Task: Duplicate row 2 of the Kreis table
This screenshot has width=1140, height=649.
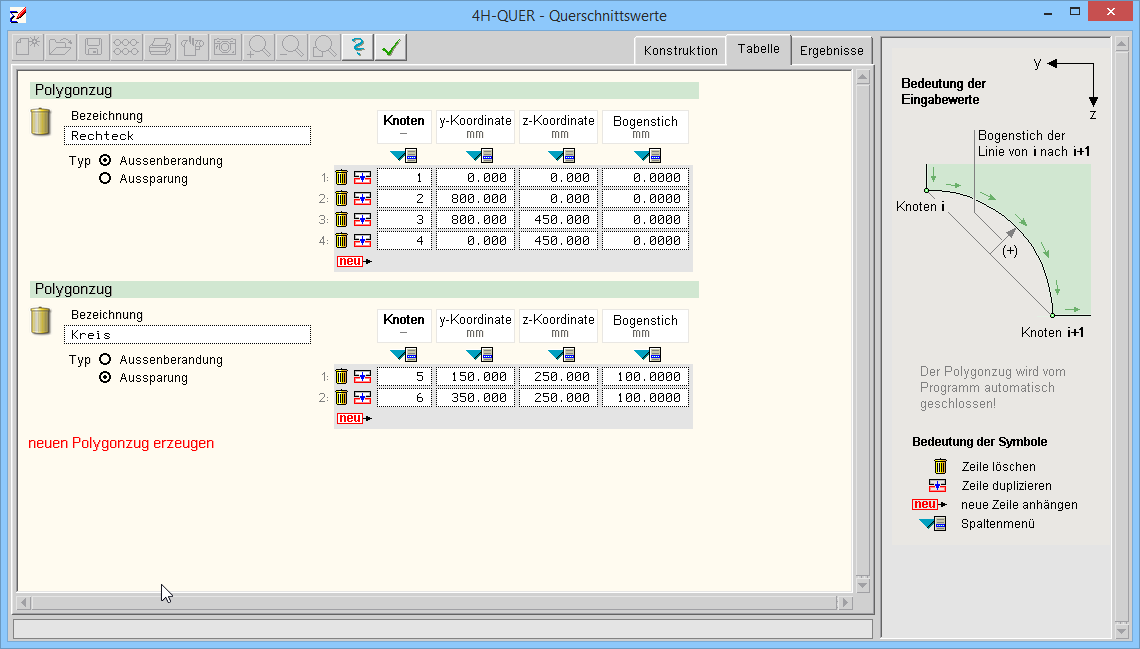Action: (x=362, y=398)
